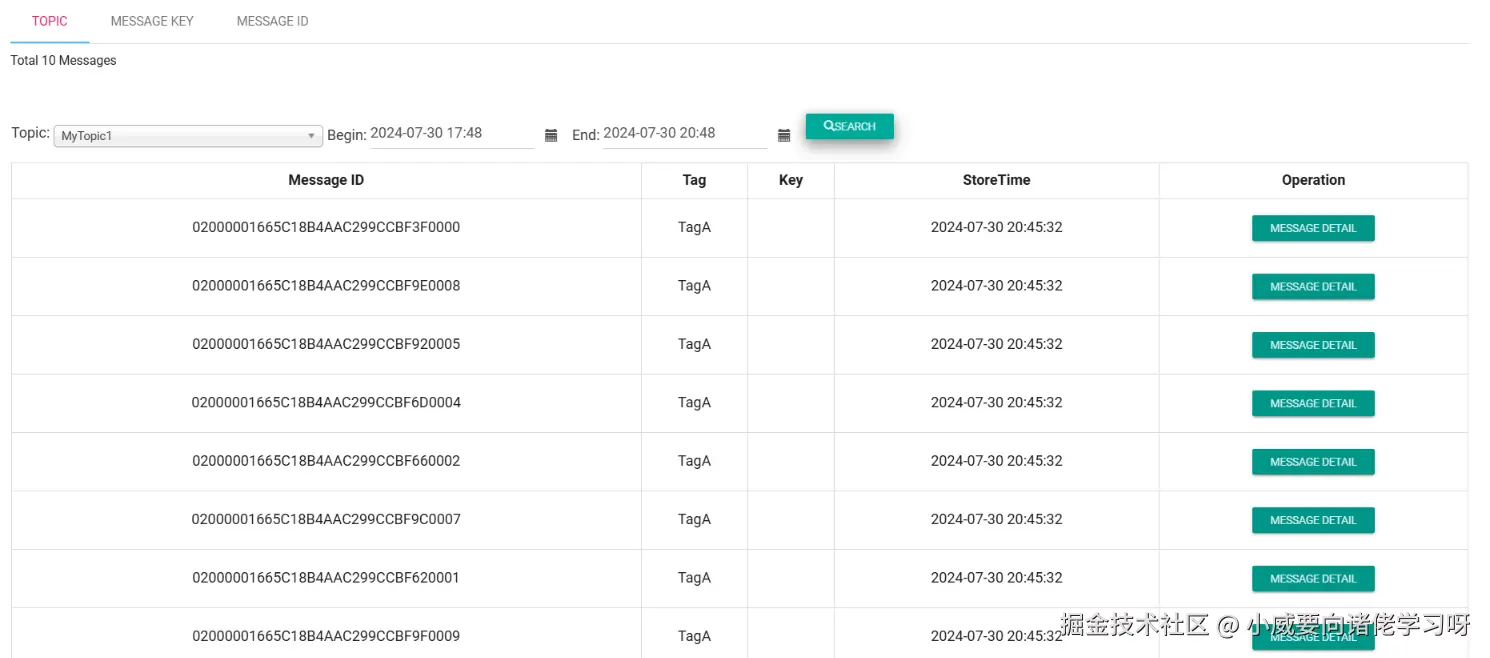Show message detail for ID ending BF920005
This screenshot has width=1490, height=658.
coord(1313,345)
